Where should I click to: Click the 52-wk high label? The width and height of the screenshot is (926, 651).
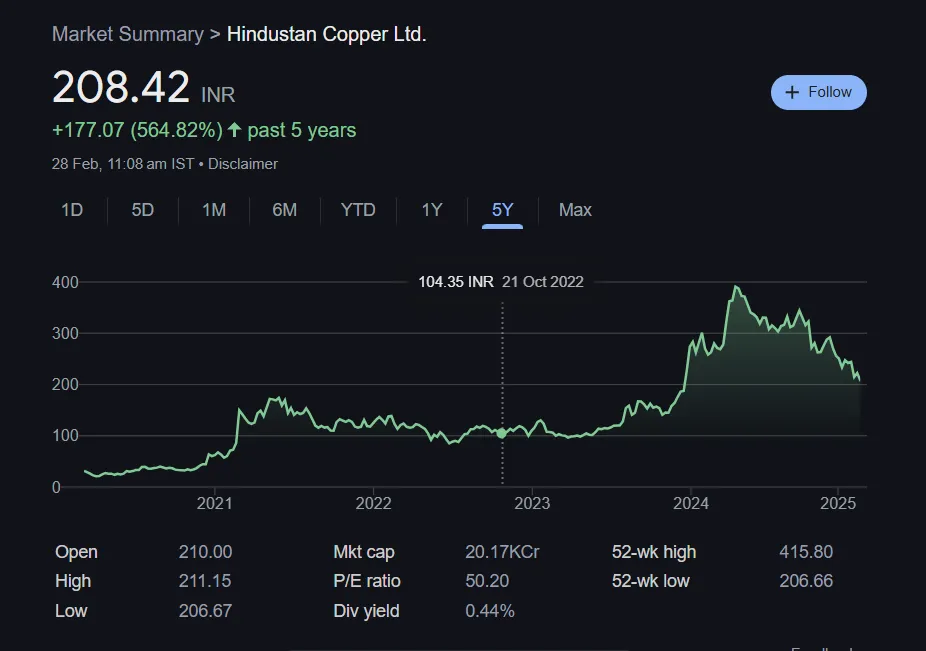click(x=654, y=552)
